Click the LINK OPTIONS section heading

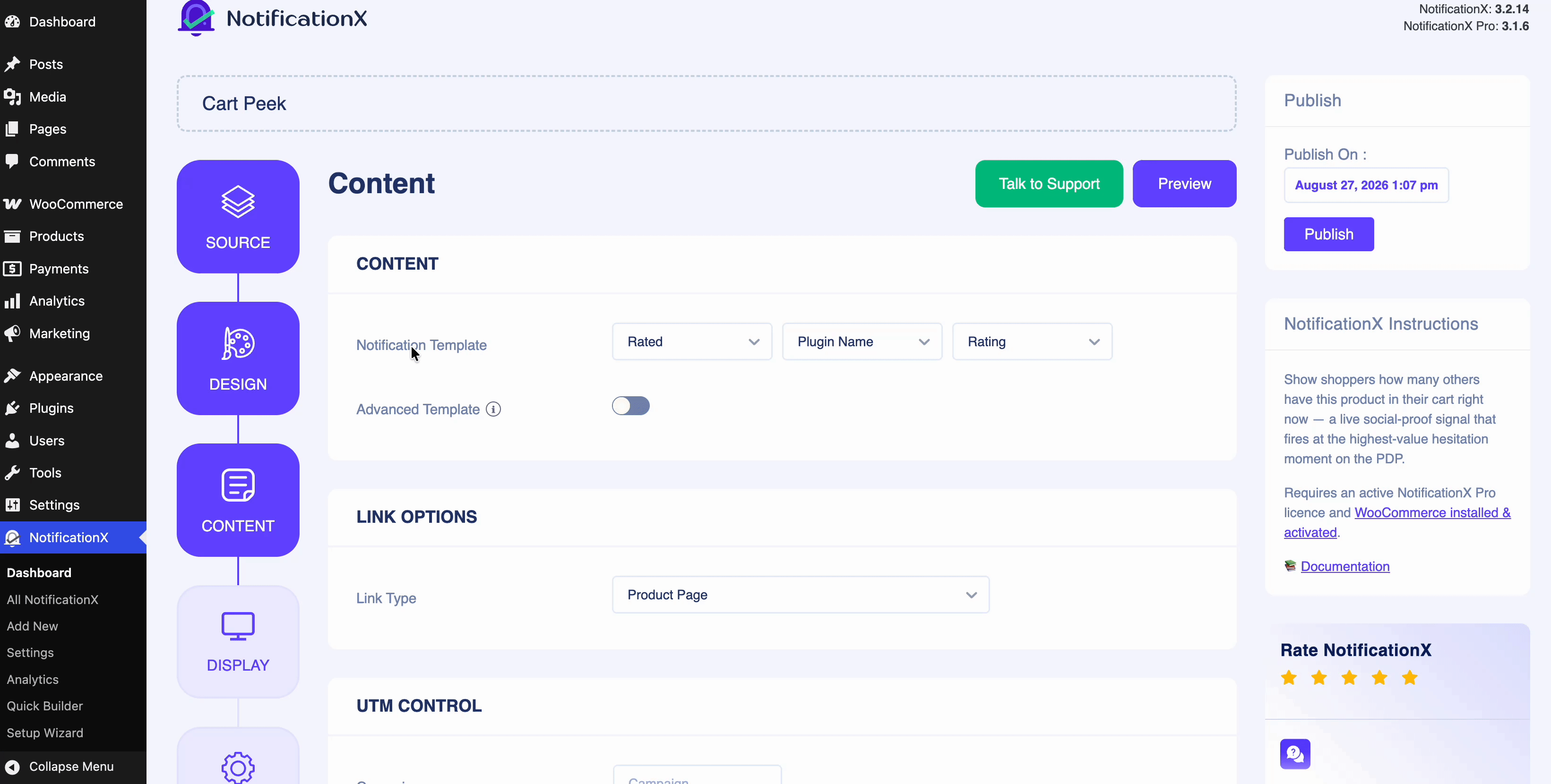416,517
